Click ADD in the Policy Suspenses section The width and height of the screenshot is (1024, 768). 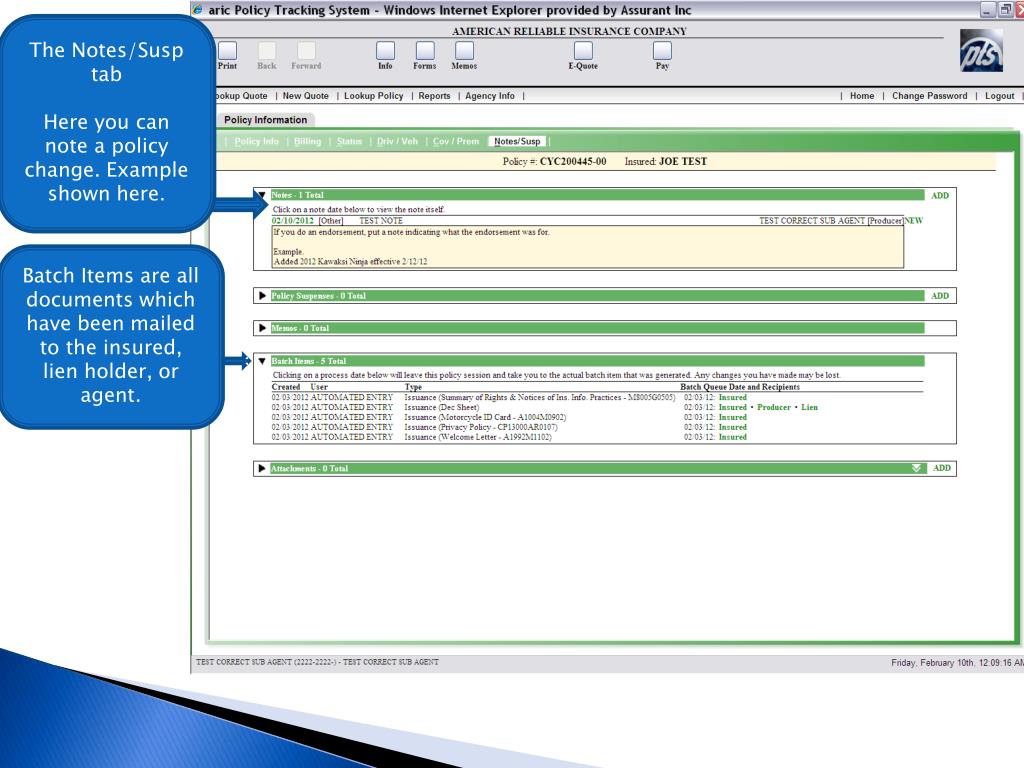click(940, 296)
